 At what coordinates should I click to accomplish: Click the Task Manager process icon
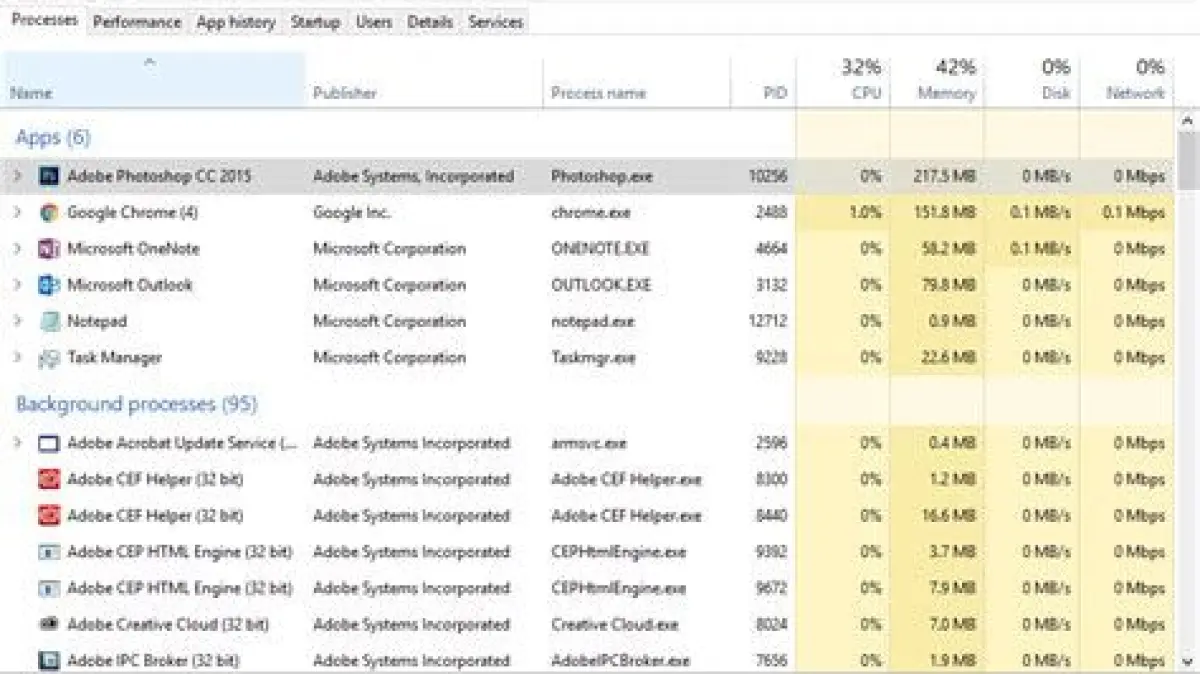coord(49,358)
